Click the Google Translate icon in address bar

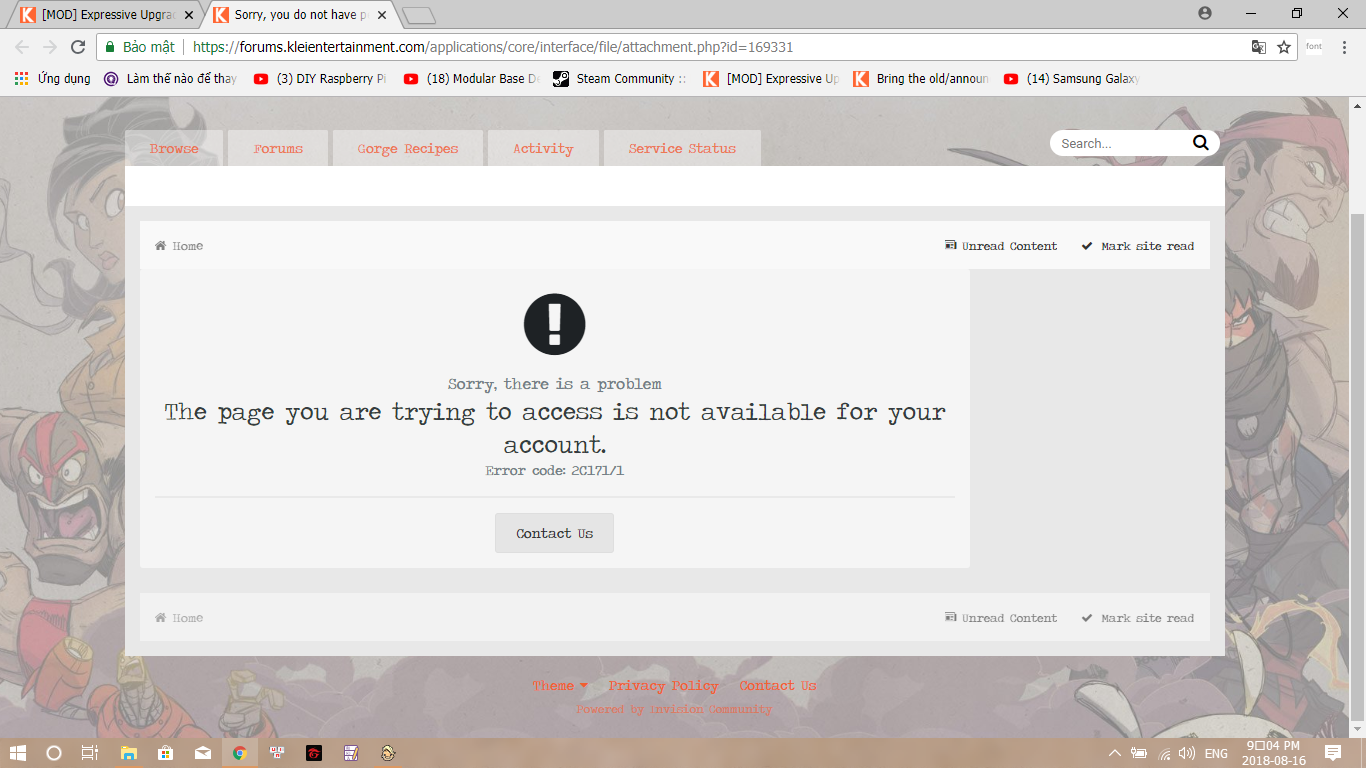click(1259, 47)
